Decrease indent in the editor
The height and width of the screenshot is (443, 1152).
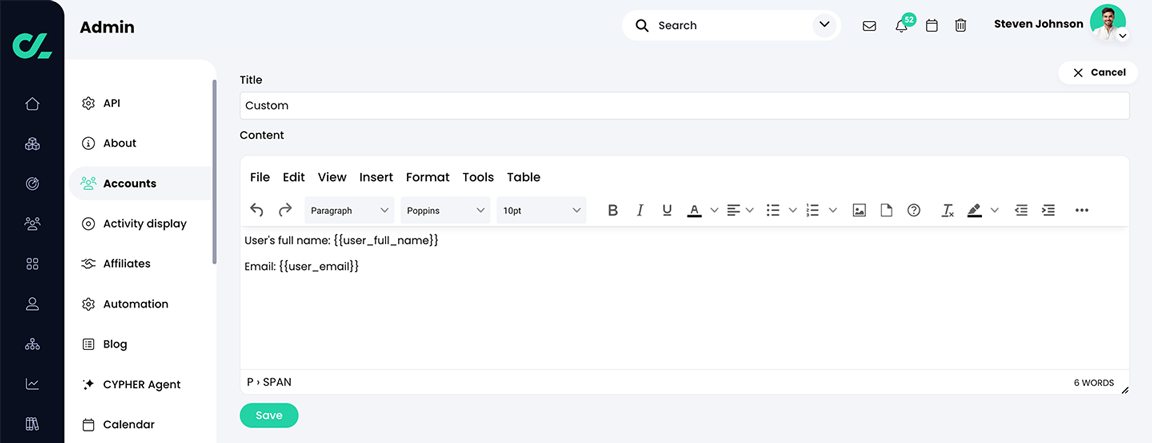point(1020,210)
